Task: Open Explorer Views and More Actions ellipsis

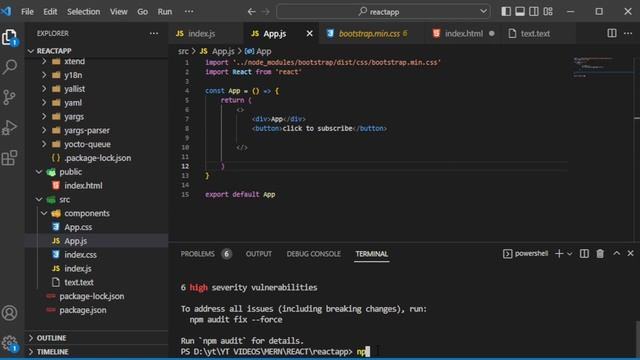Action: (154, 33)
